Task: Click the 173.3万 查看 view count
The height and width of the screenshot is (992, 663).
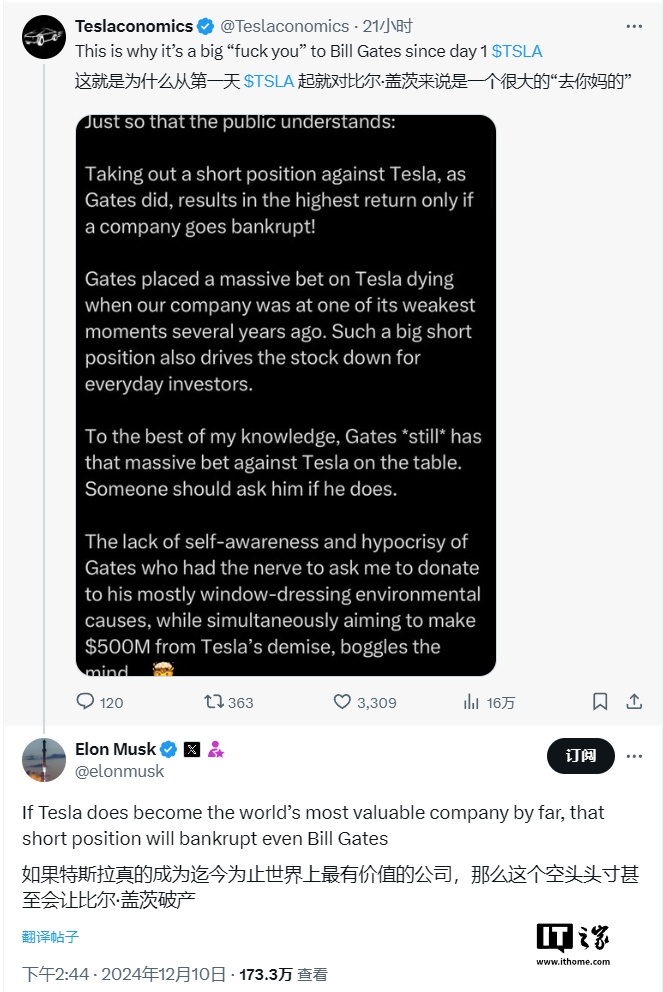Action: pos(283,974)
